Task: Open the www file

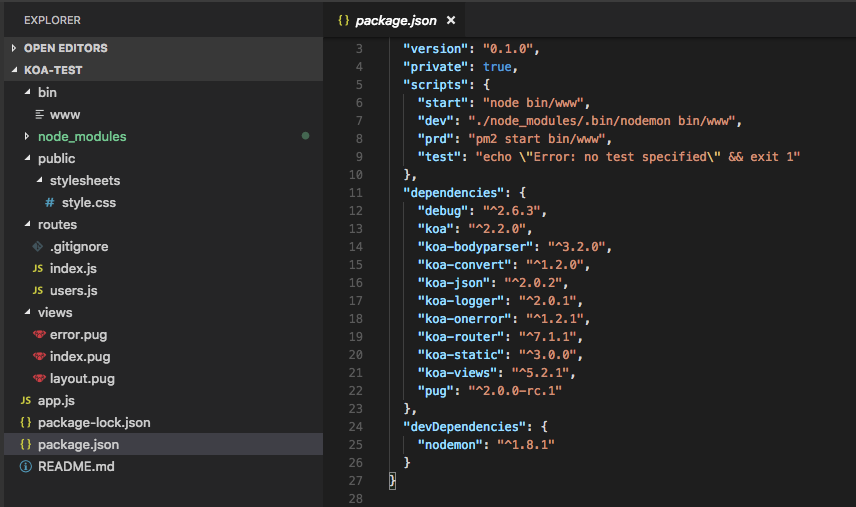Action: pyautogui.click(x=65, y=115)
